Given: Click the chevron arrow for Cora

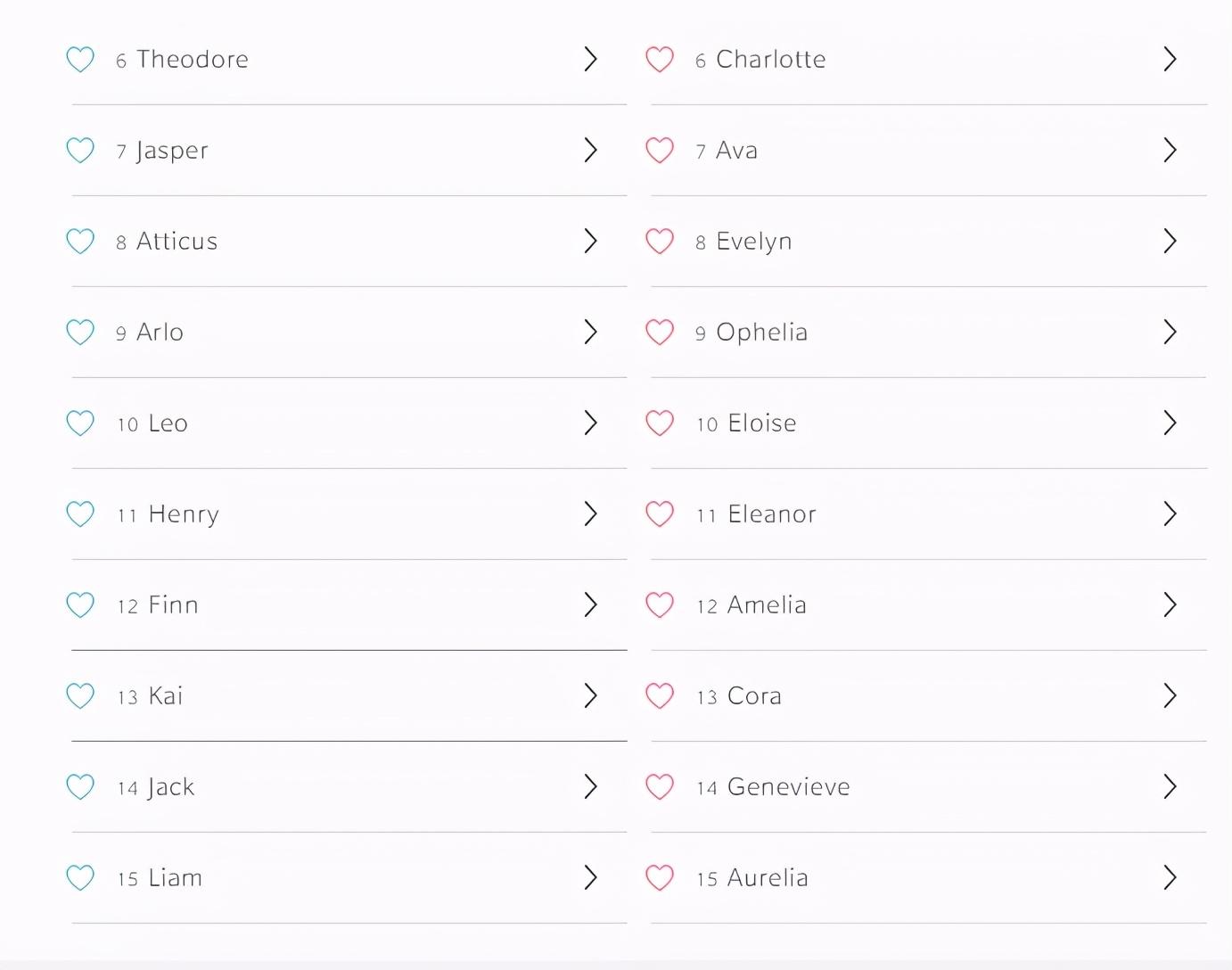Looking at the screenshot, I should [x=1170, y=696].
